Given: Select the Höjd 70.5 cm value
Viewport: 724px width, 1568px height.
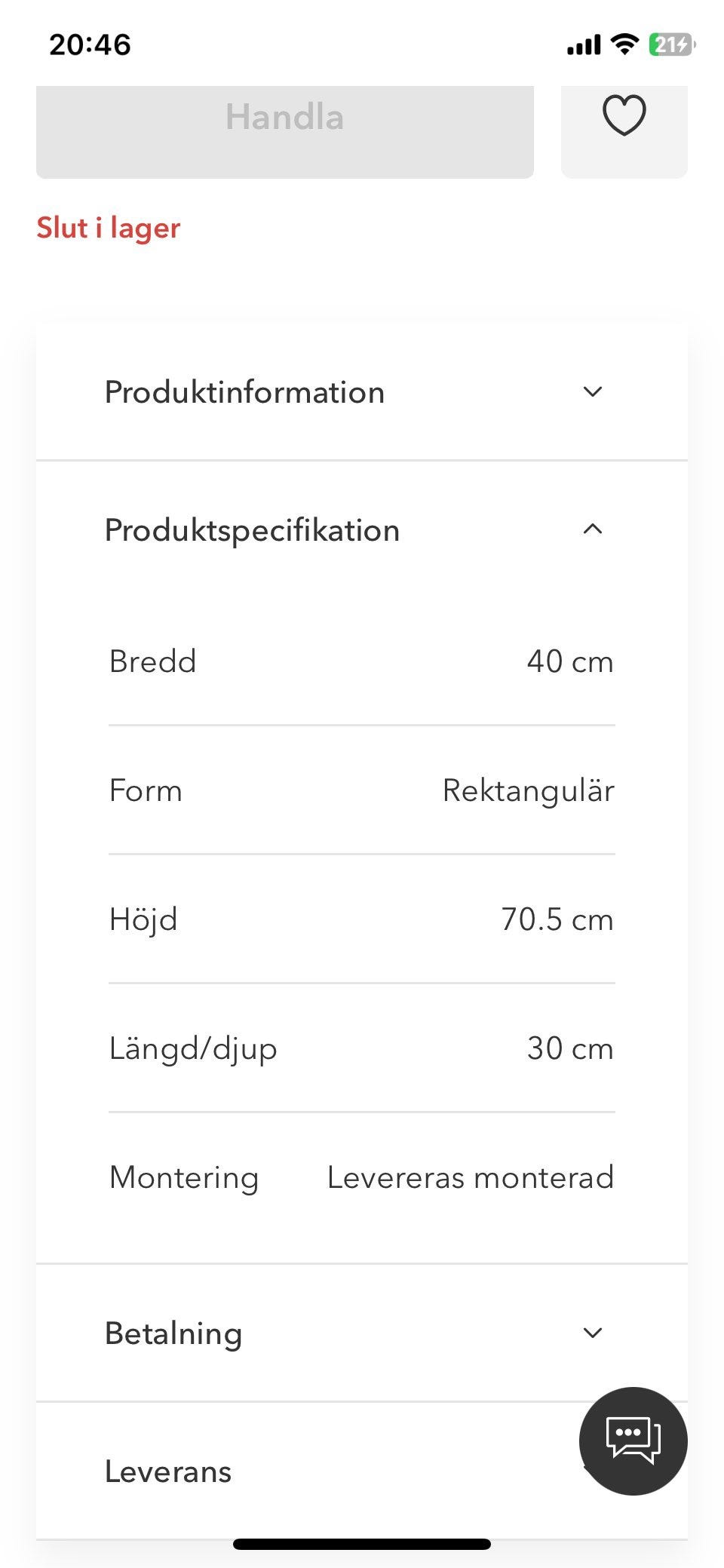Looking at the screenshot, I should [557, 919].
